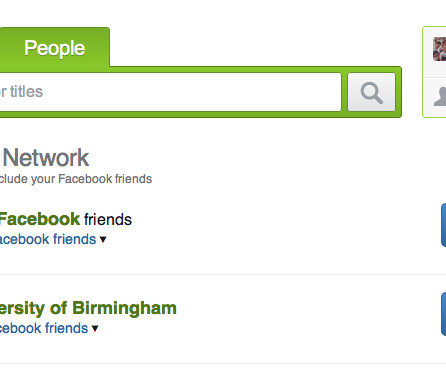
Task: Open blue 'facebook friends' link below Birmingham heading
Action: click(44, 328)
